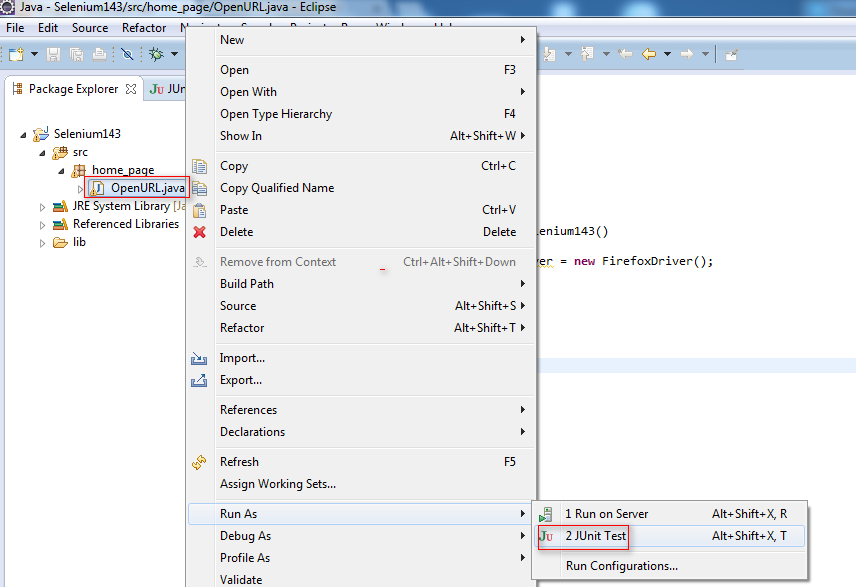Click the Copy icon in context menu
This screenshot has width=856, height=587.
(x=199, y=166)
